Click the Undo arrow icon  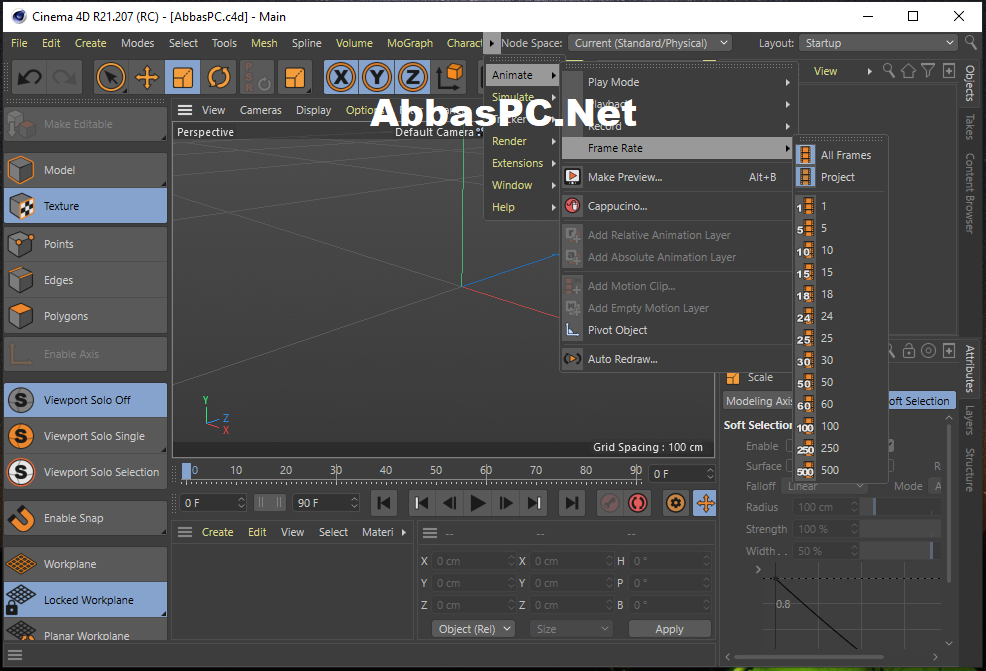coord(30,77)
